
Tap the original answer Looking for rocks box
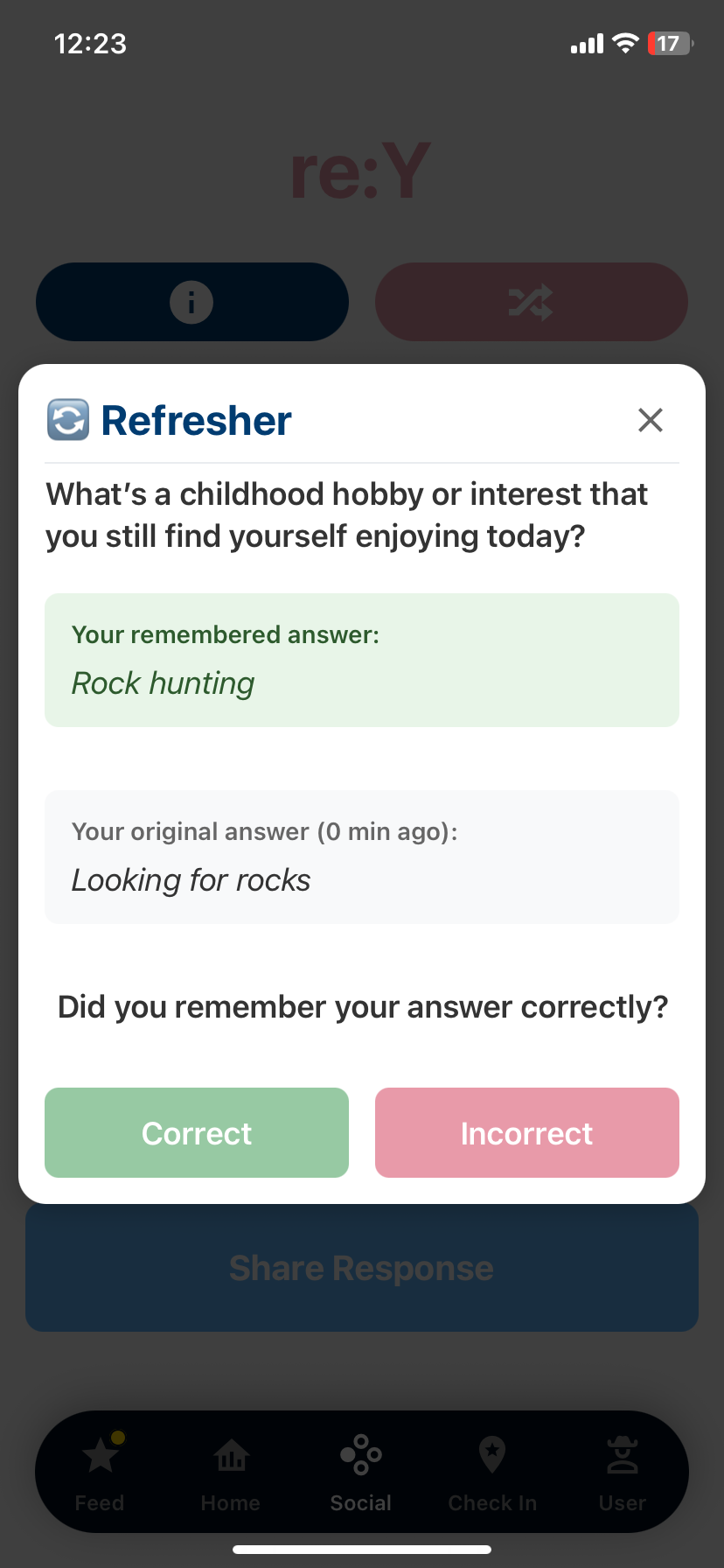point(361,857)
